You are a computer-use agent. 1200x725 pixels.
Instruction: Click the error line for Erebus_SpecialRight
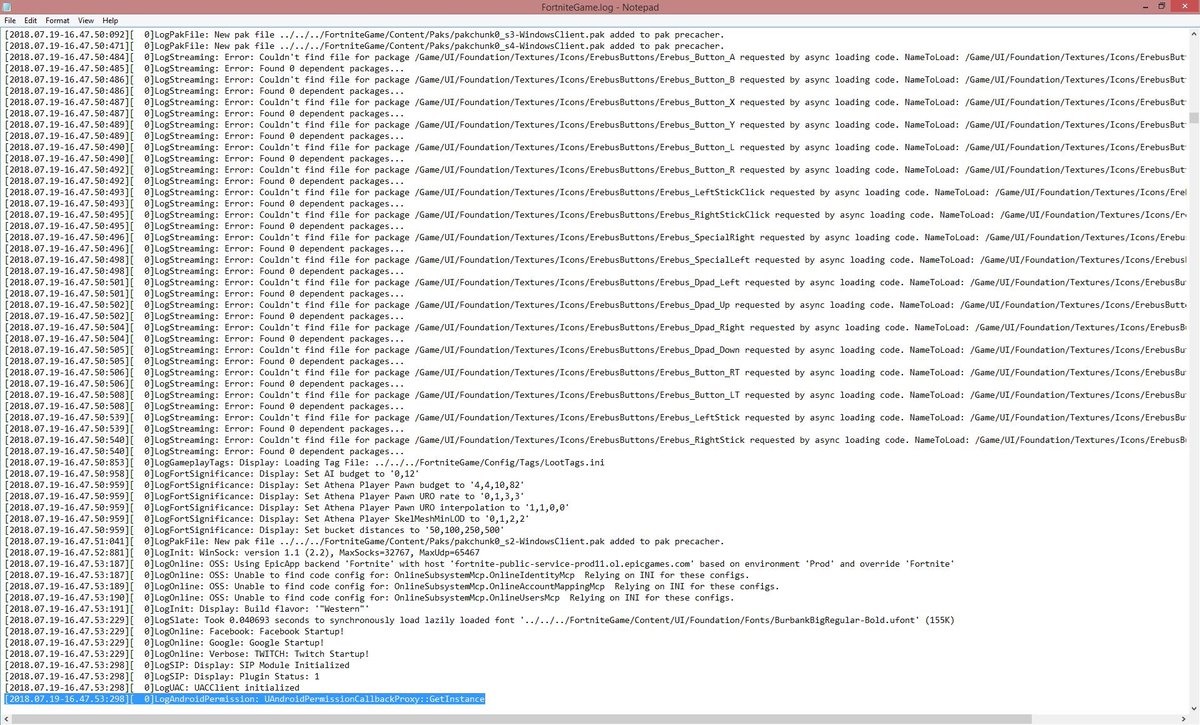click(597, 237)
